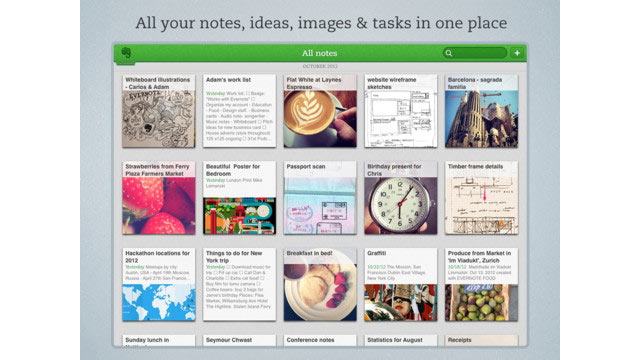This screenshot has width=640, height=360.
Task: Click the 'OCTOBER 2012' date header
Action: point(320,66)
